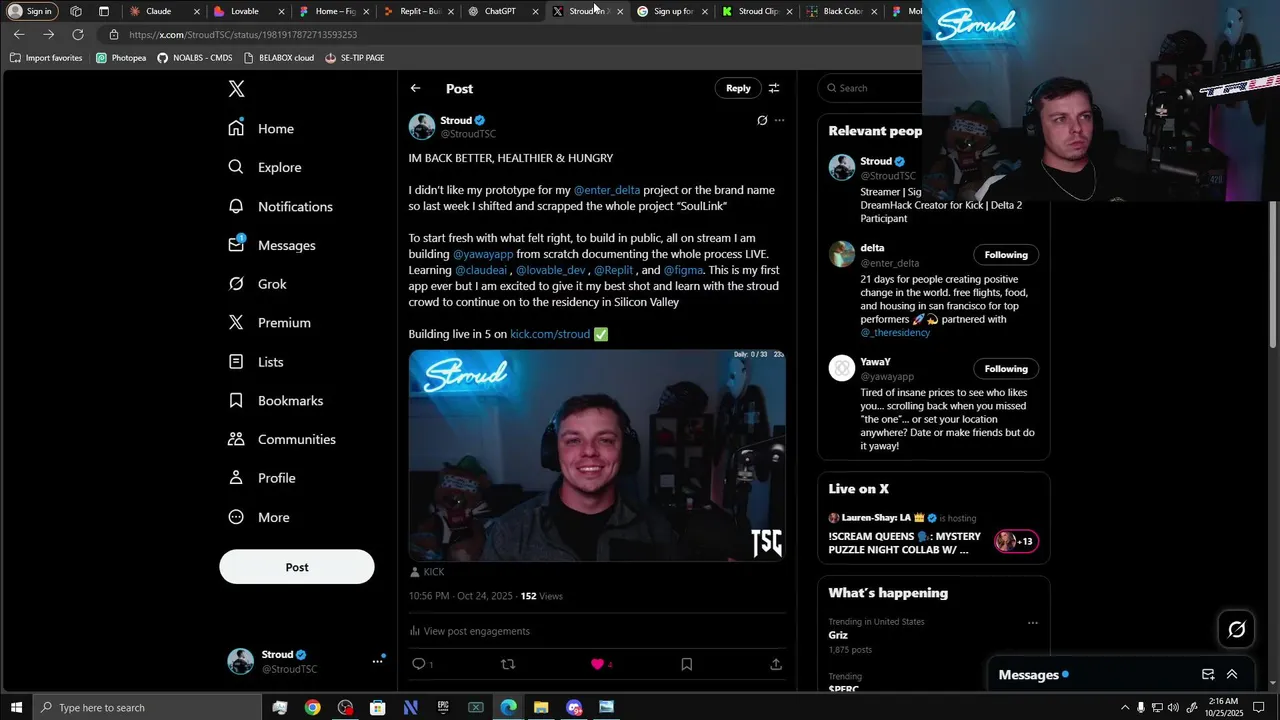The width and height of the screenshot is (1280, 720).
Task: Open the Photopea bookmark
Action: click(121, 58)
